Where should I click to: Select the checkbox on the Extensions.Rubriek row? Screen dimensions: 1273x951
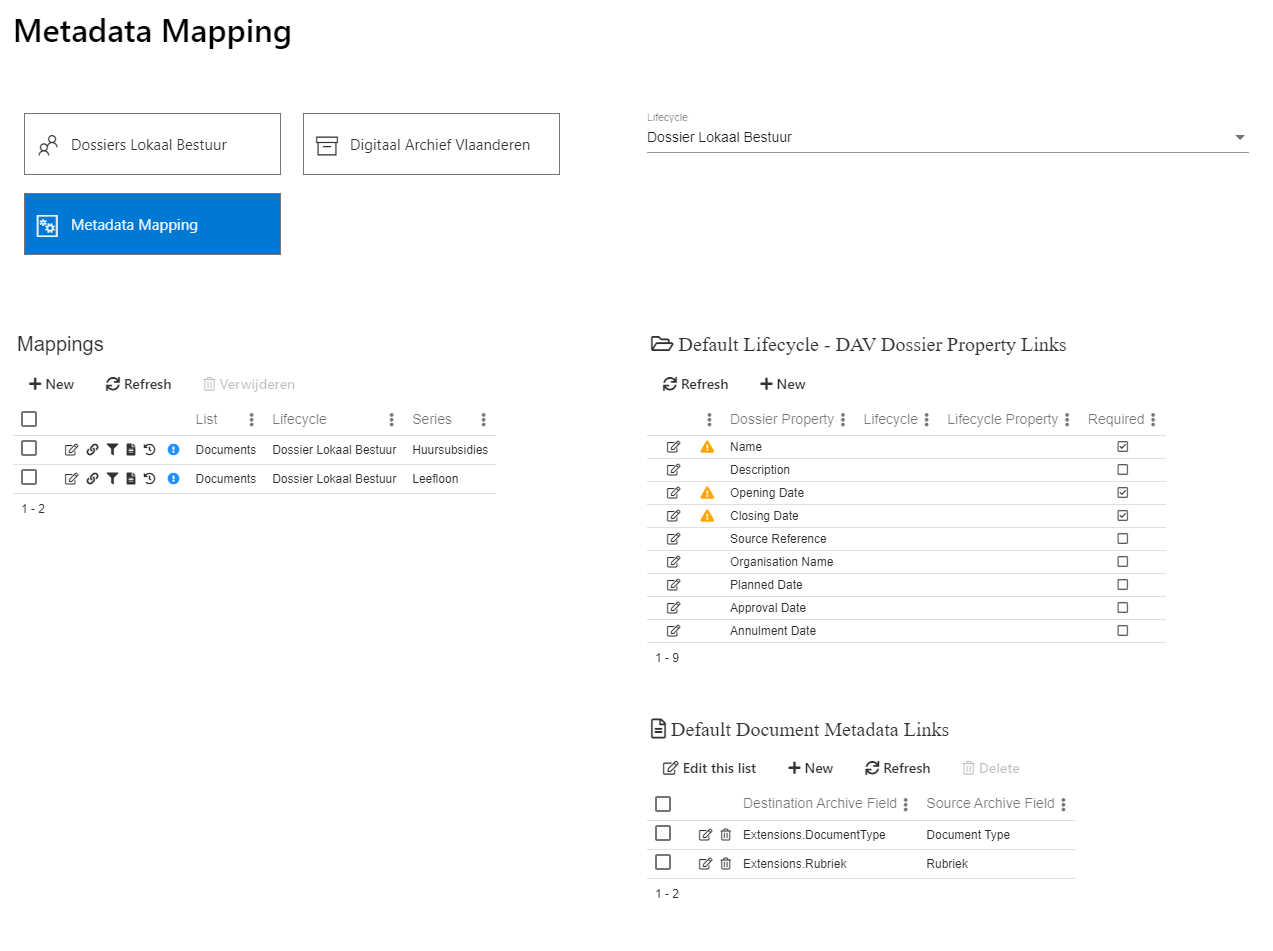coord(663,863)
